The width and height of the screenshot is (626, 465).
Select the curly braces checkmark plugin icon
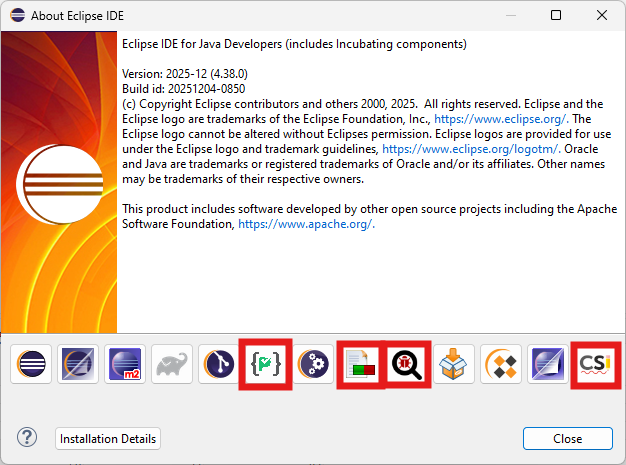click(x=265, y=364)
